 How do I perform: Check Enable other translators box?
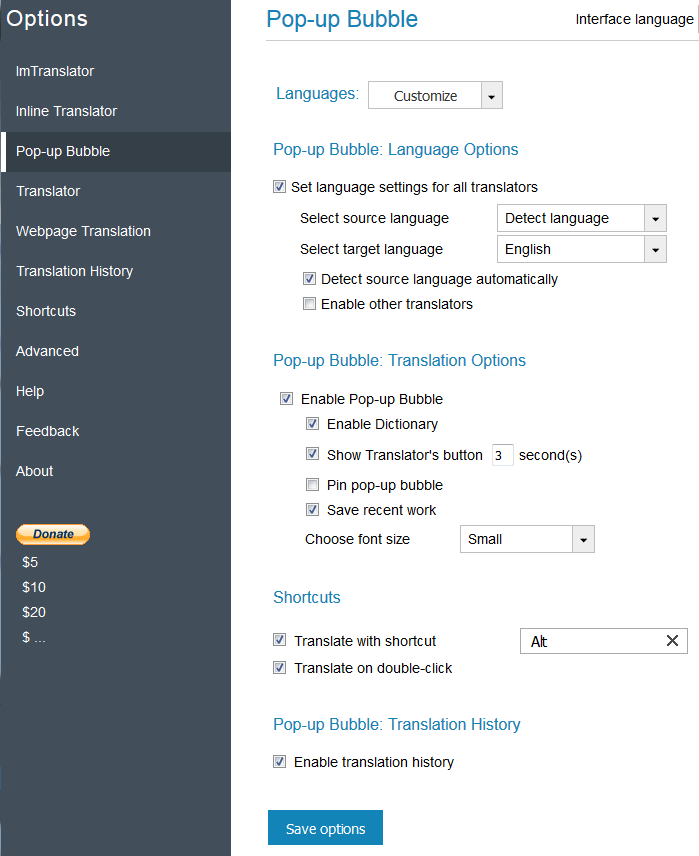[310, 304]
